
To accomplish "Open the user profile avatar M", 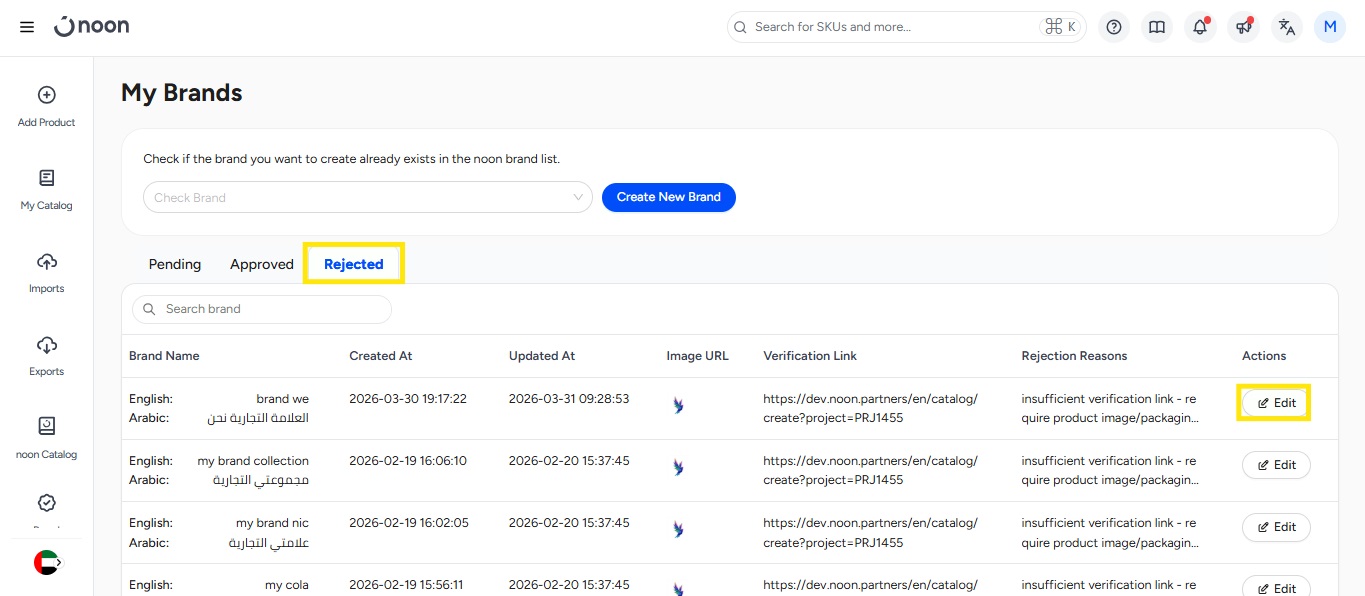I will pos(1330,27).
